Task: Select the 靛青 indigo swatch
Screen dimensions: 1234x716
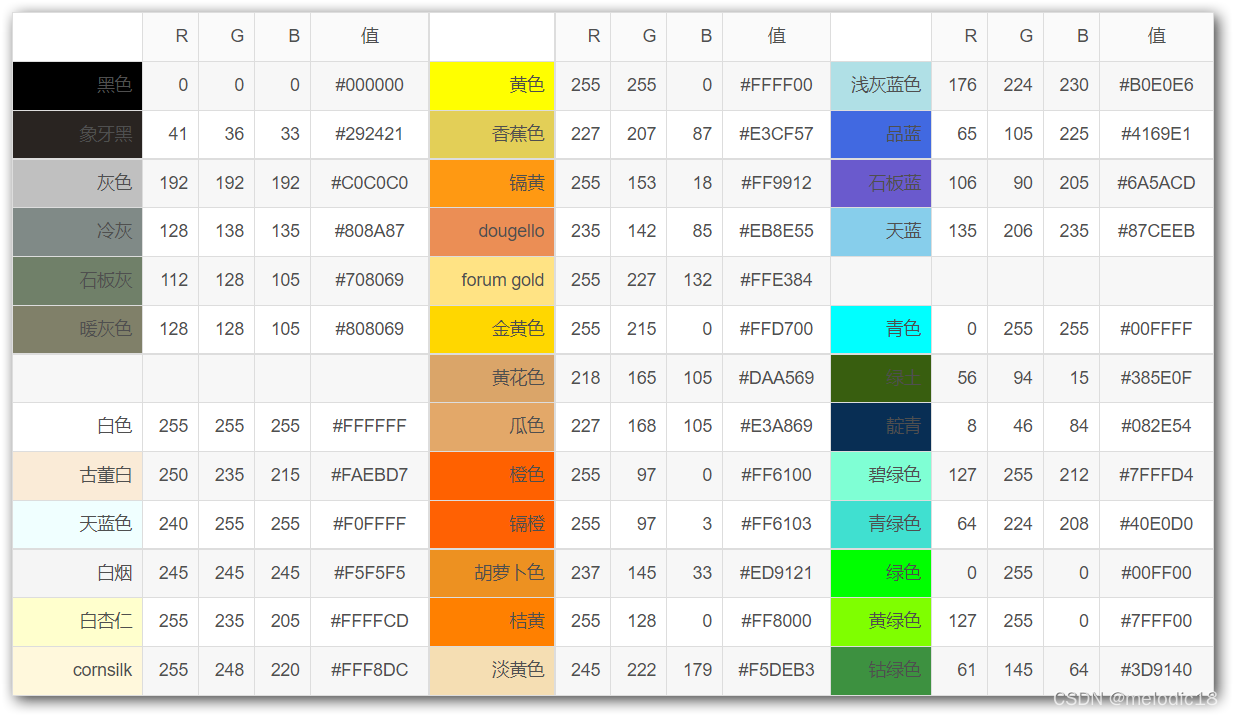Action: (x=880, y=427)
